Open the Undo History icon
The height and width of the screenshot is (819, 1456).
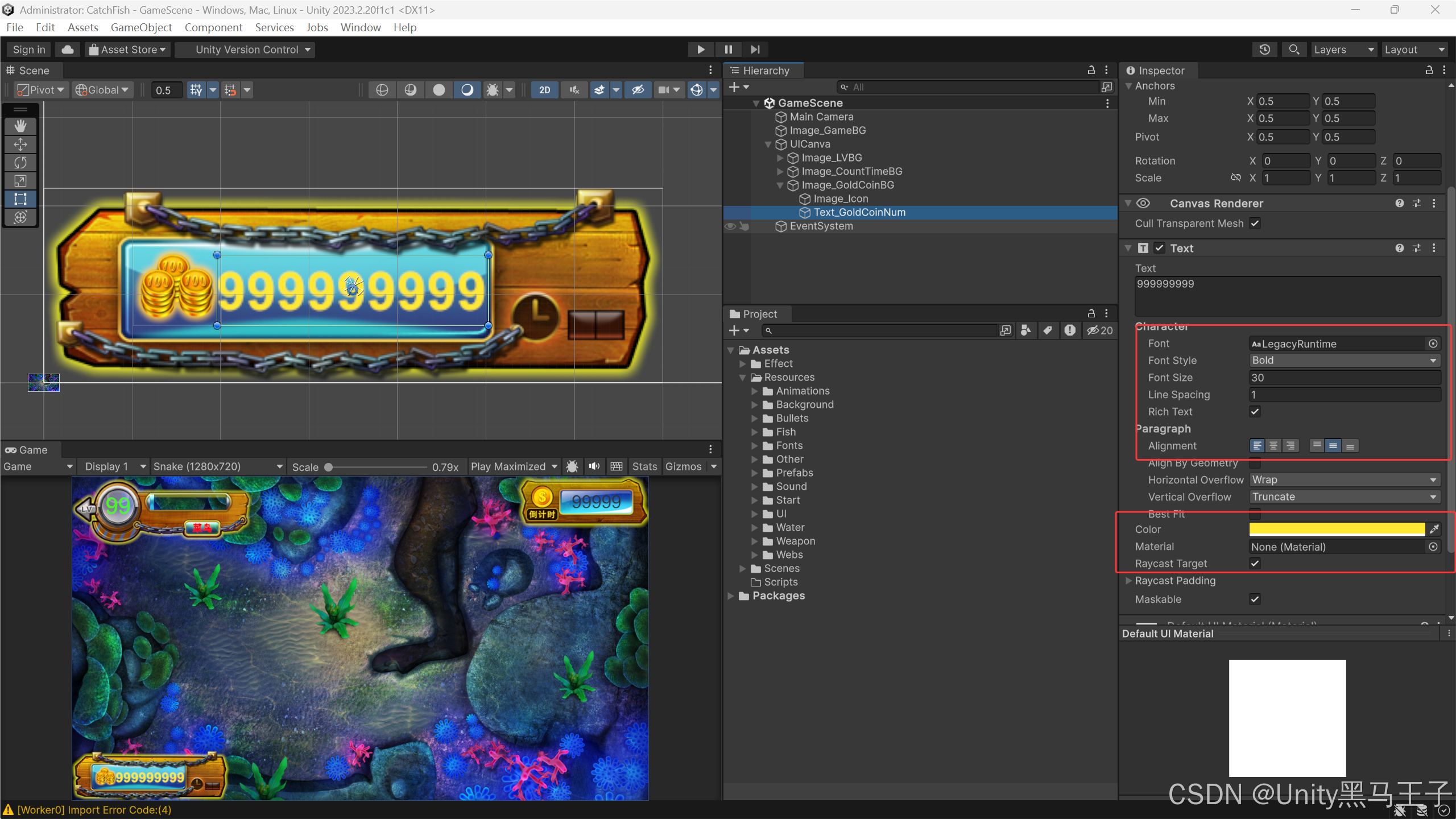(1264, 49)
